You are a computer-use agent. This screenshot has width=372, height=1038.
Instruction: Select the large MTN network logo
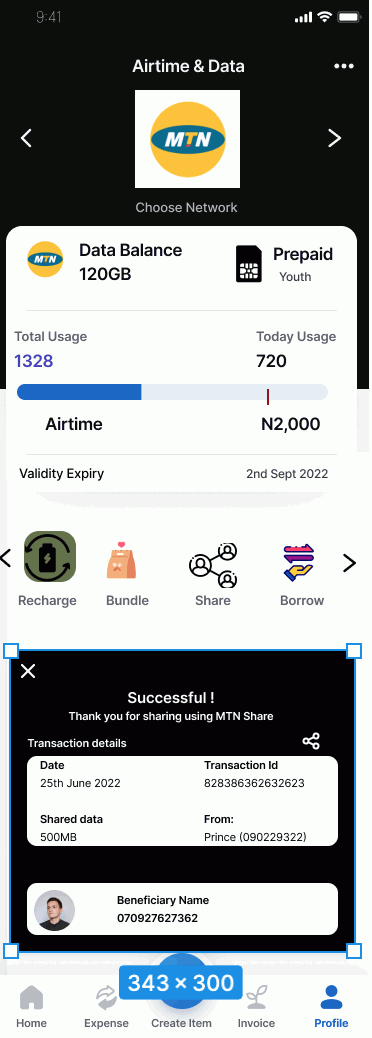[x=187, y=139]
